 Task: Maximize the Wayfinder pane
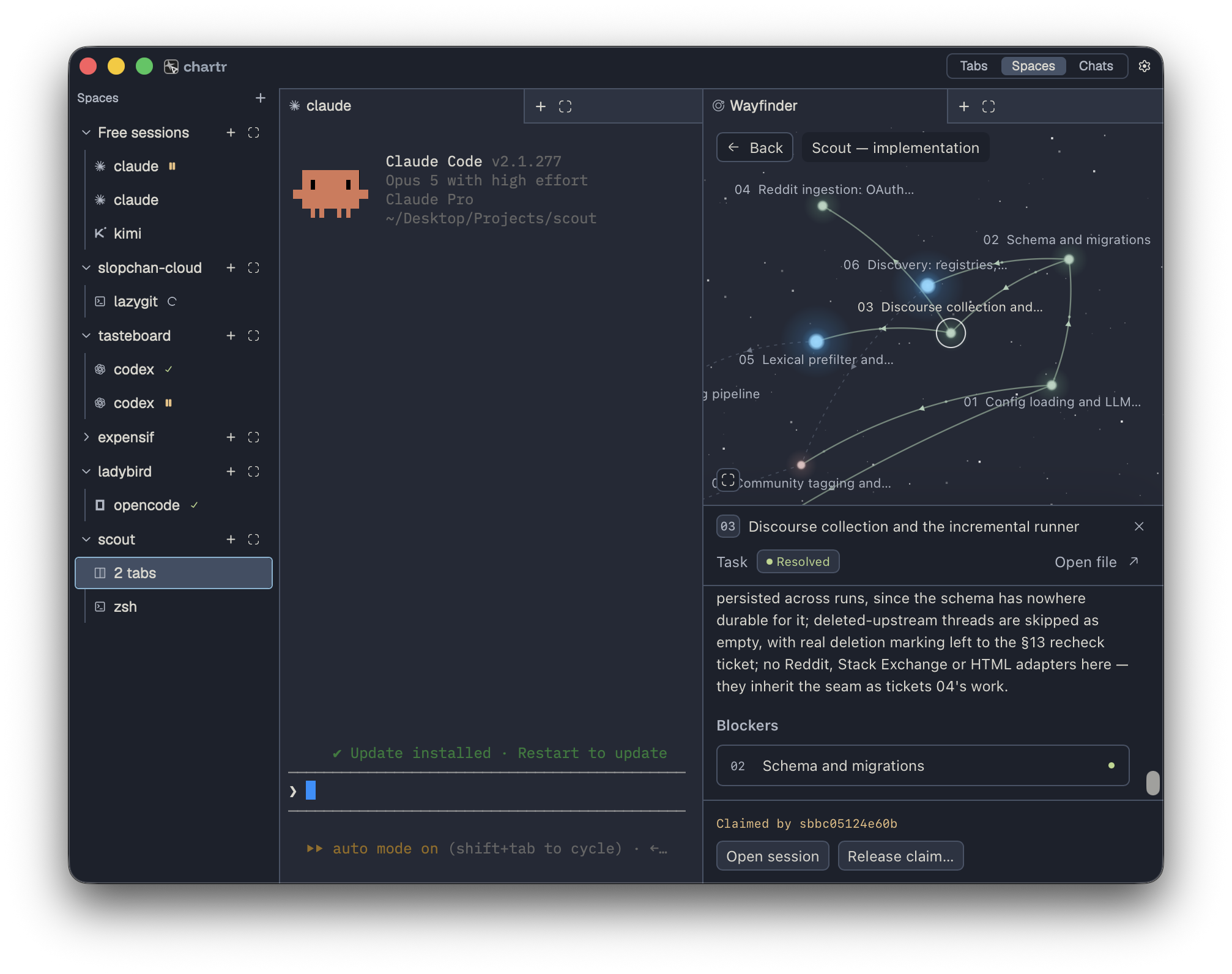(989, 106)
